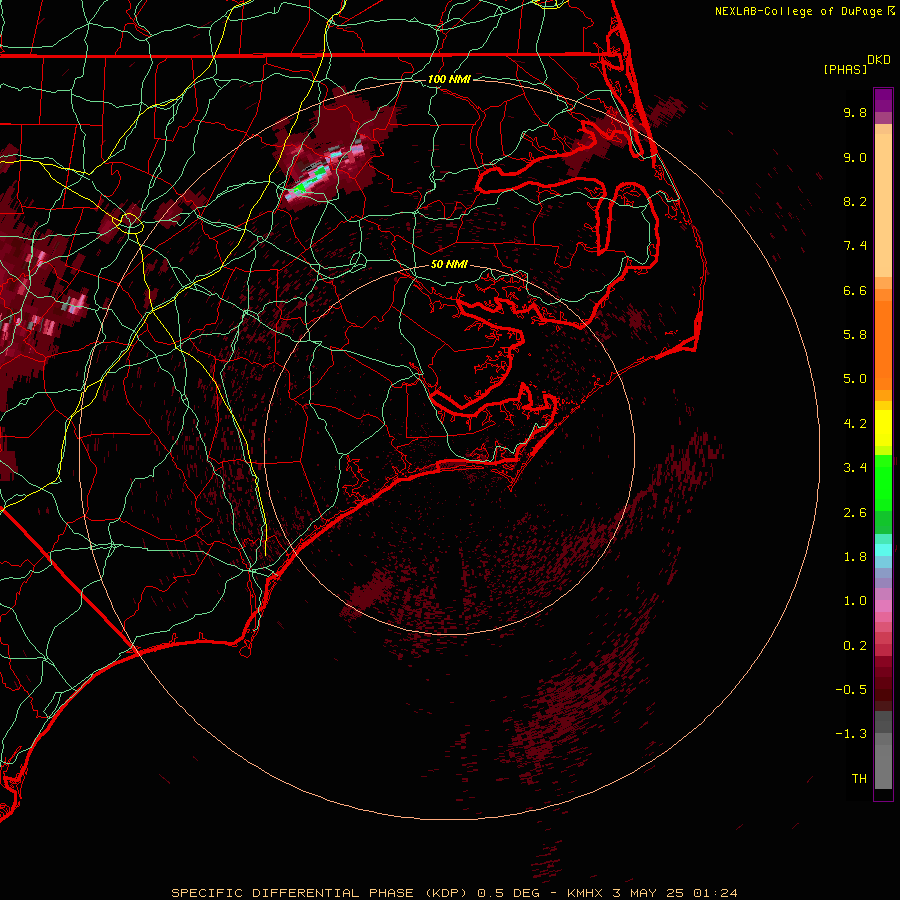Select the 9.0 scale label
900x900 pixels.
(x=855, y=157)
